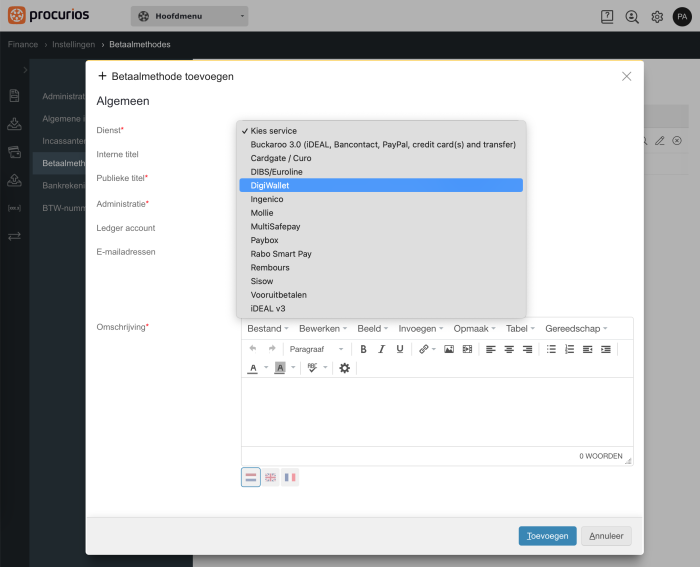Choose Mollie from service list
This screenshot has width=700, height=567.
pos(381,213)
